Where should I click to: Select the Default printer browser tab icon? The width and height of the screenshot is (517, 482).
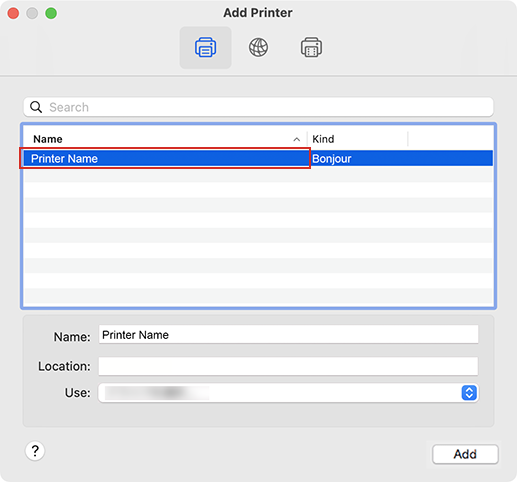coord(205,47)
